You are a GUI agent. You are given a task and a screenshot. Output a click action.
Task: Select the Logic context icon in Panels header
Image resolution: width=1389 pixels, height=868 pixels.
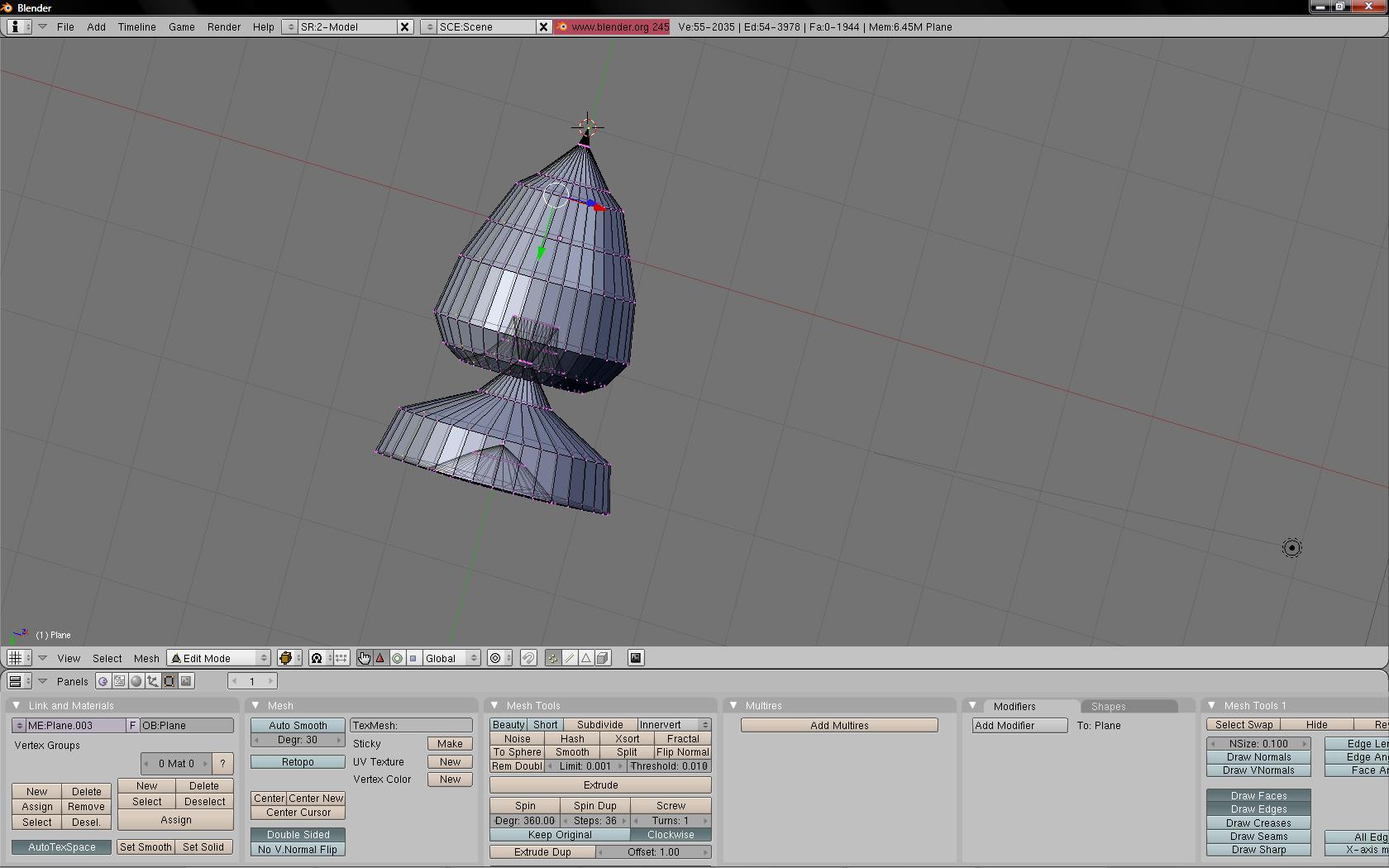click(x=103, y=681)
